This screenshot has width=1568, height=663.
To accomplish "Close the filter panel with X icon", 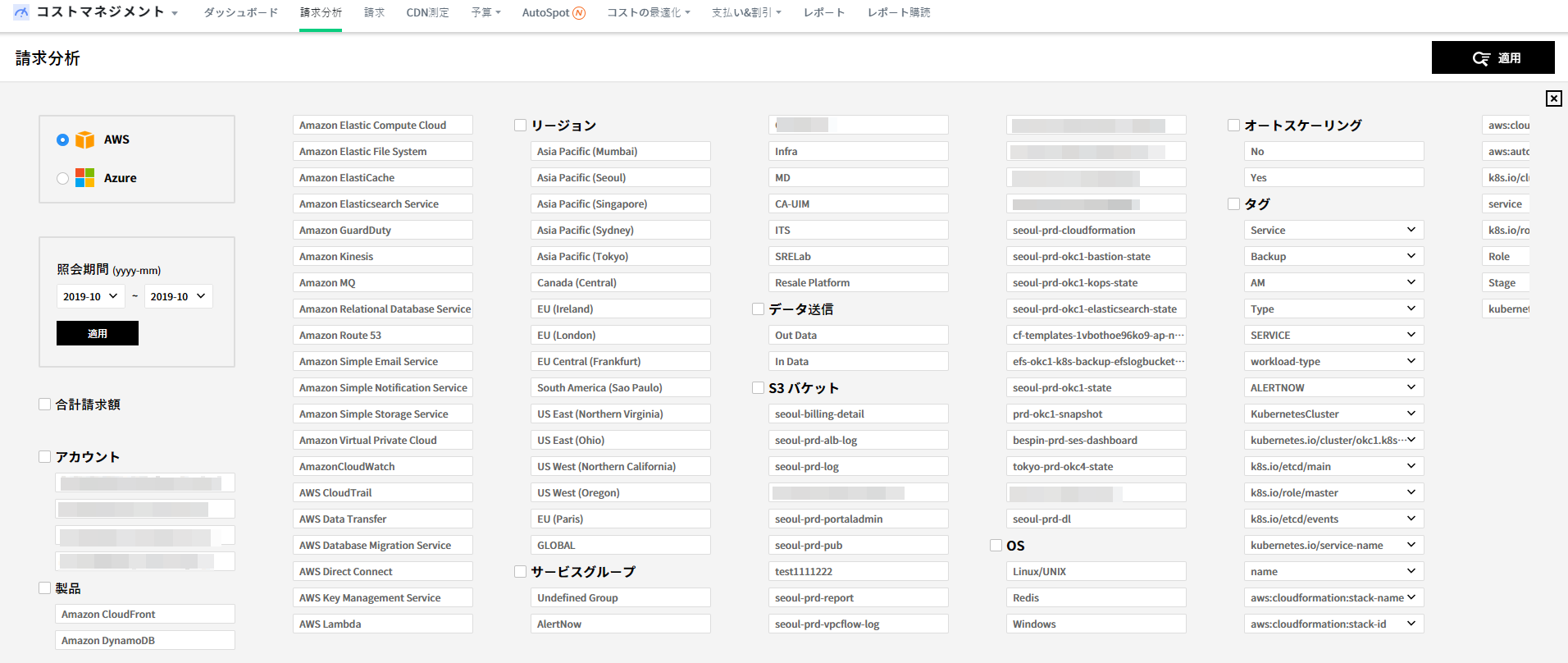I will pyautogui.click(x=1553, y=98).
